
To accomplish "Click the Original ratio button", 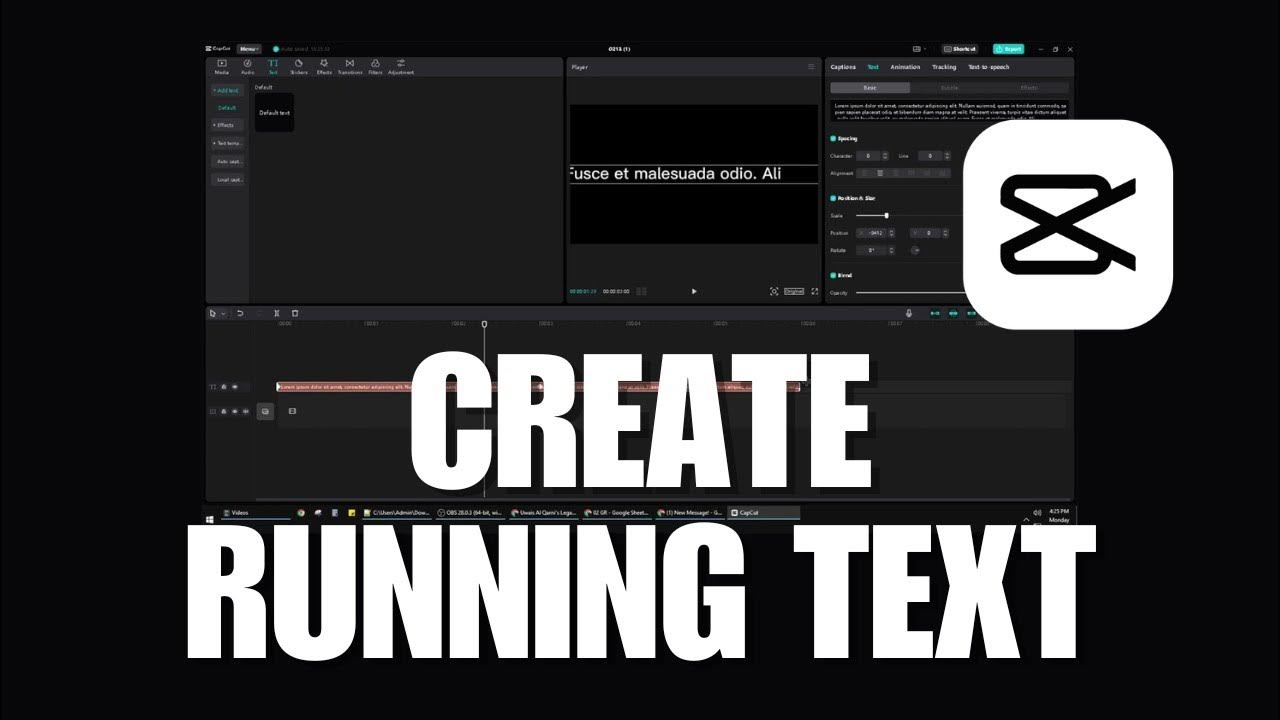I will 794,291.
